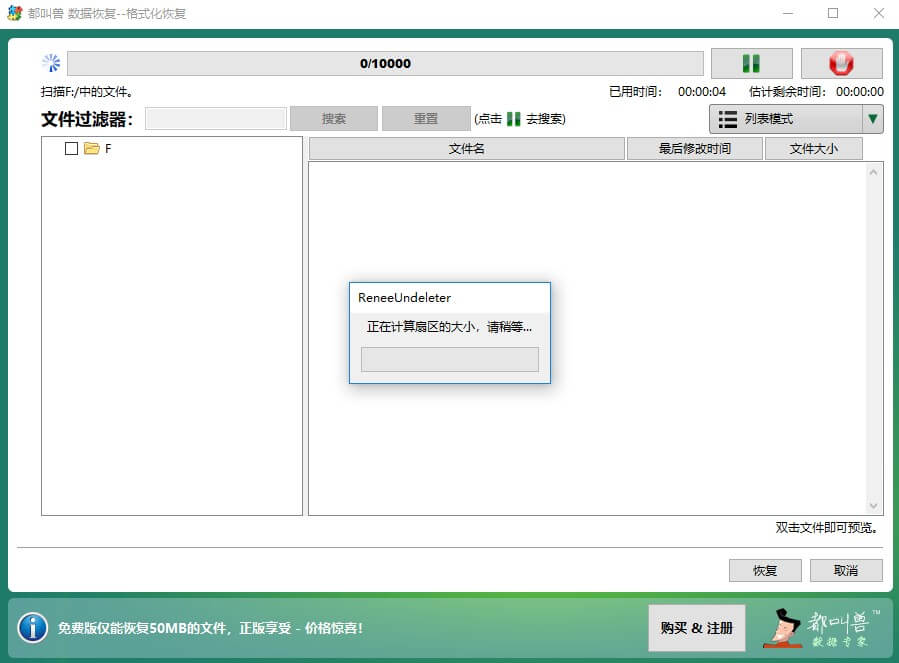Stop the scan with the red stop button
The image size is (899, 663).
[841, 63]
